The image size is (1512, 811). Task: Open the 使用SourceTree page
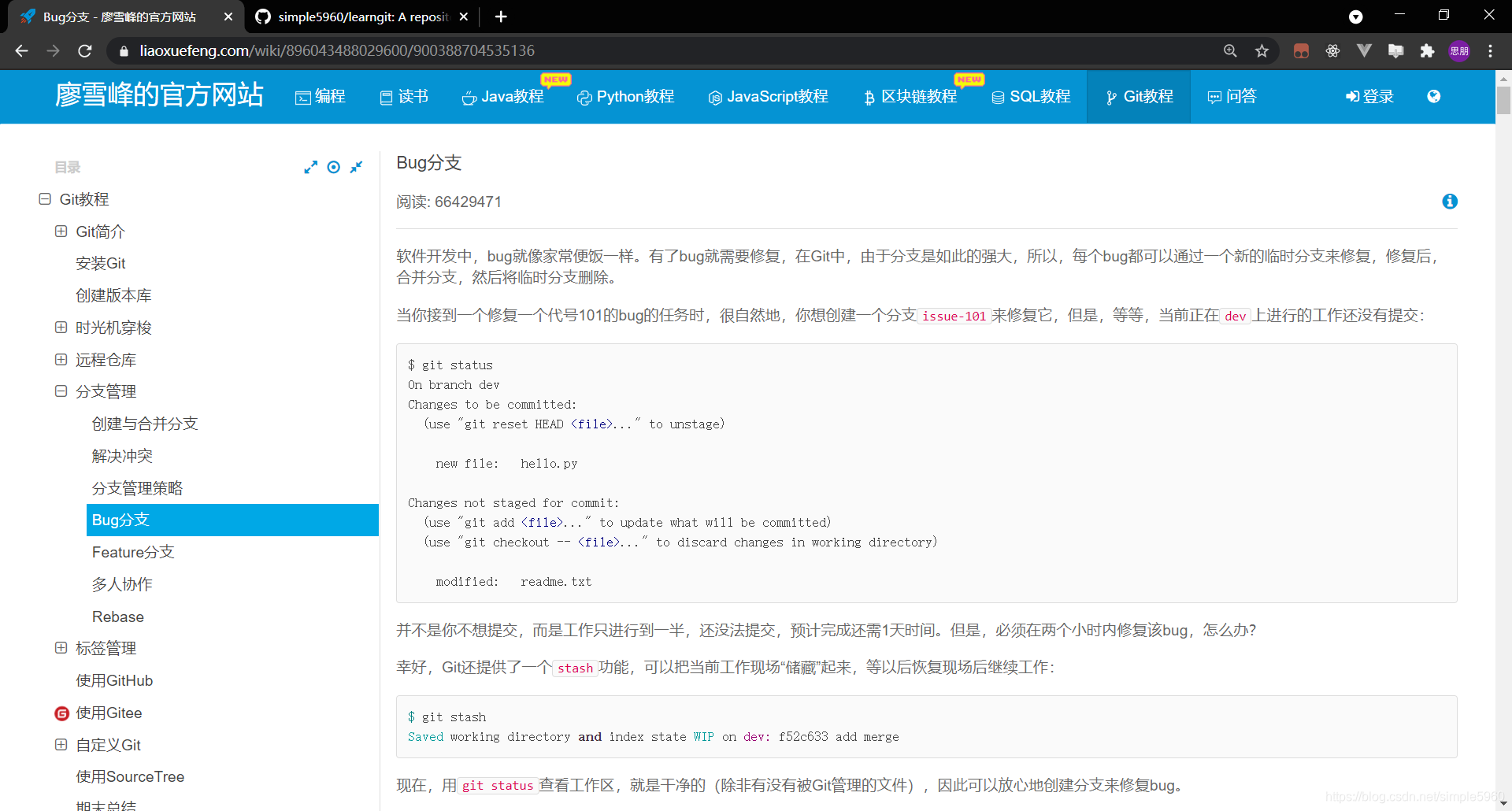(x=130, y=776)
